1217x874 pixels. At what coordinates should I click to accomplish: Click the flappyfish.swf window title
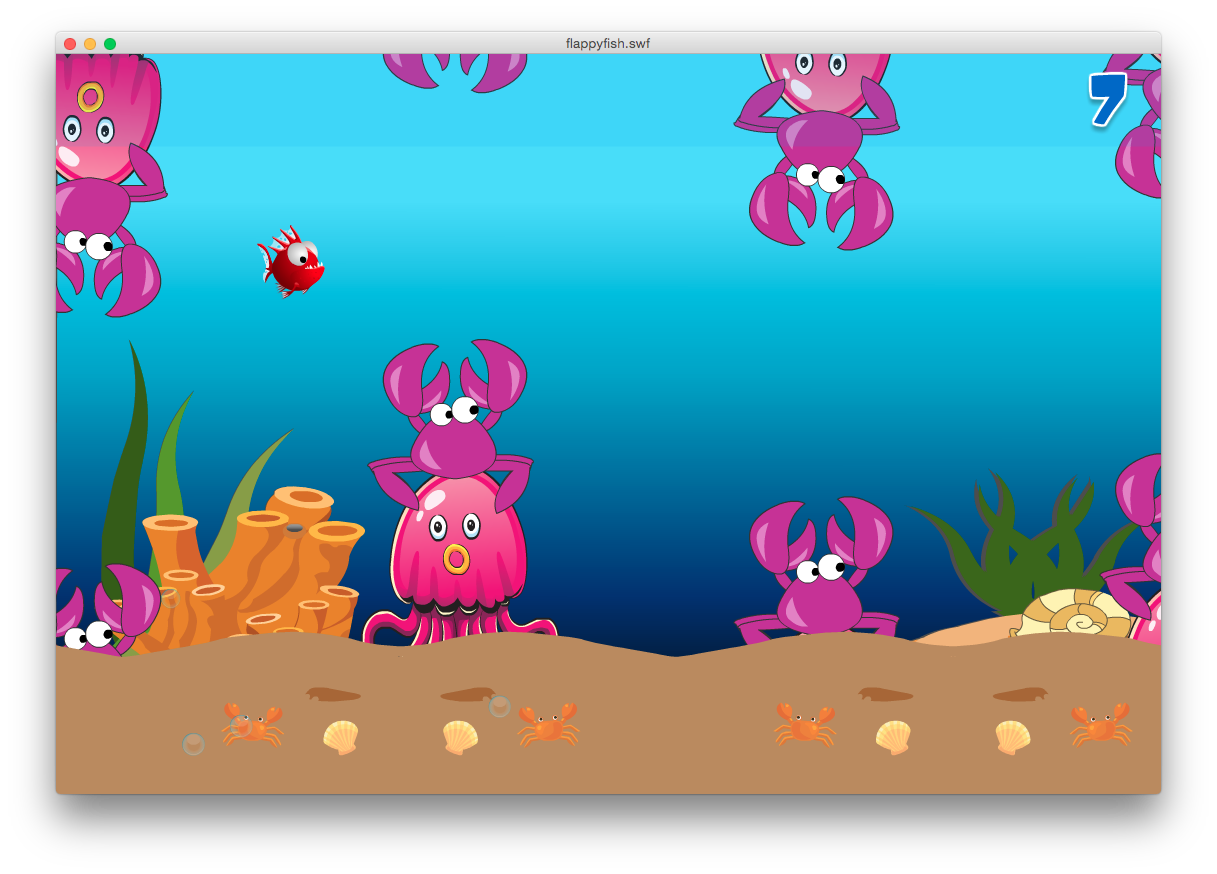tap(608, 43)
